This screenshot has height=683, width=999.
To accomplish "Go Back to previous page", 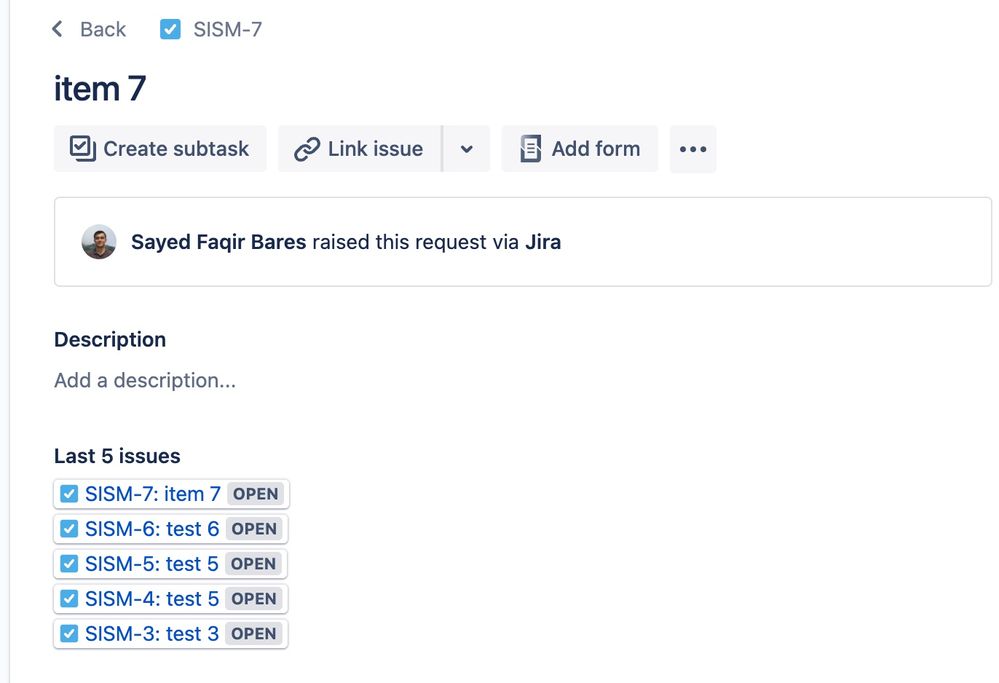I will pos(102,29).
